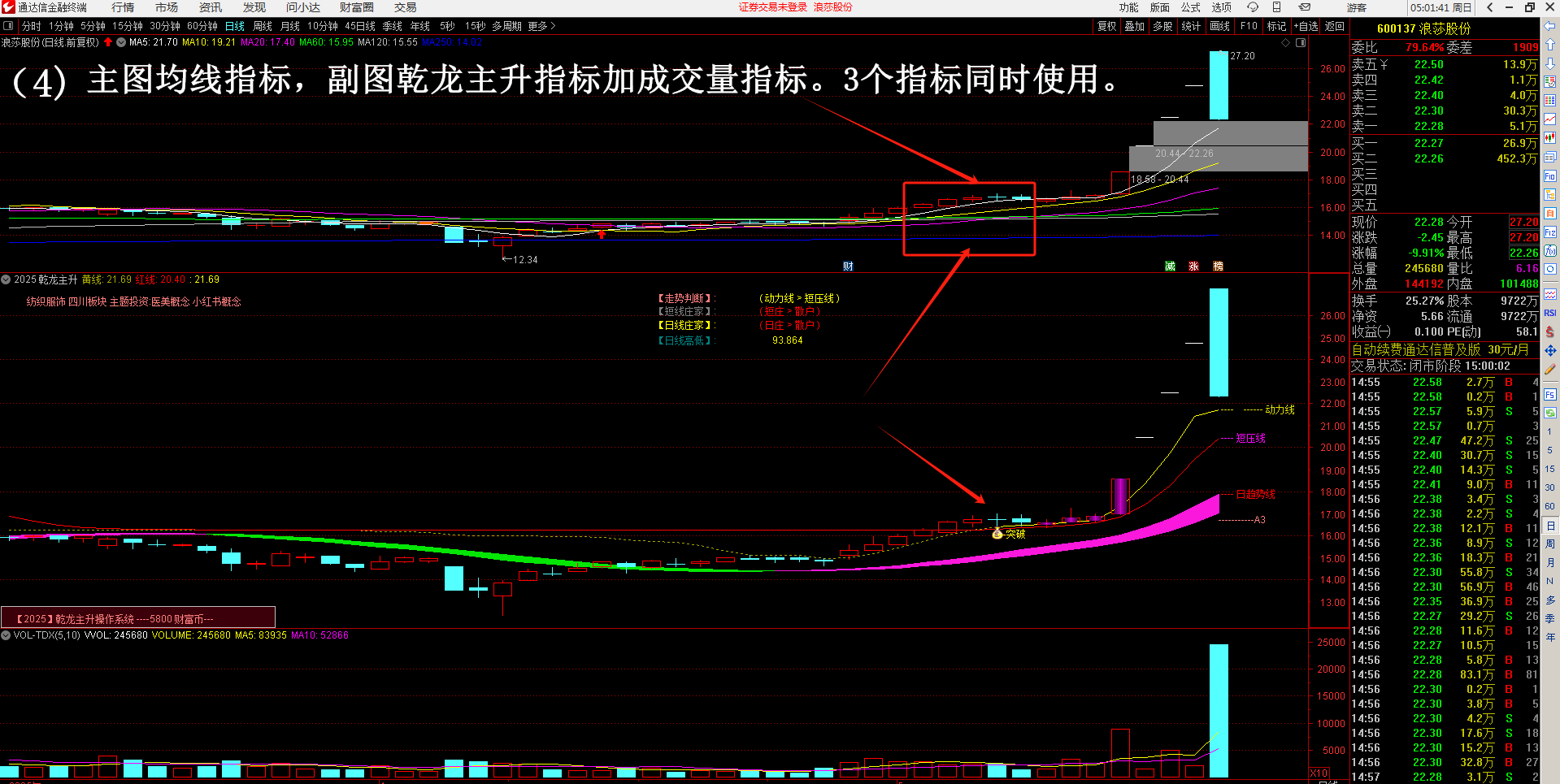Click 统计 statistics button
This screenshot has width=1560, height=784.
(1191, 26)
